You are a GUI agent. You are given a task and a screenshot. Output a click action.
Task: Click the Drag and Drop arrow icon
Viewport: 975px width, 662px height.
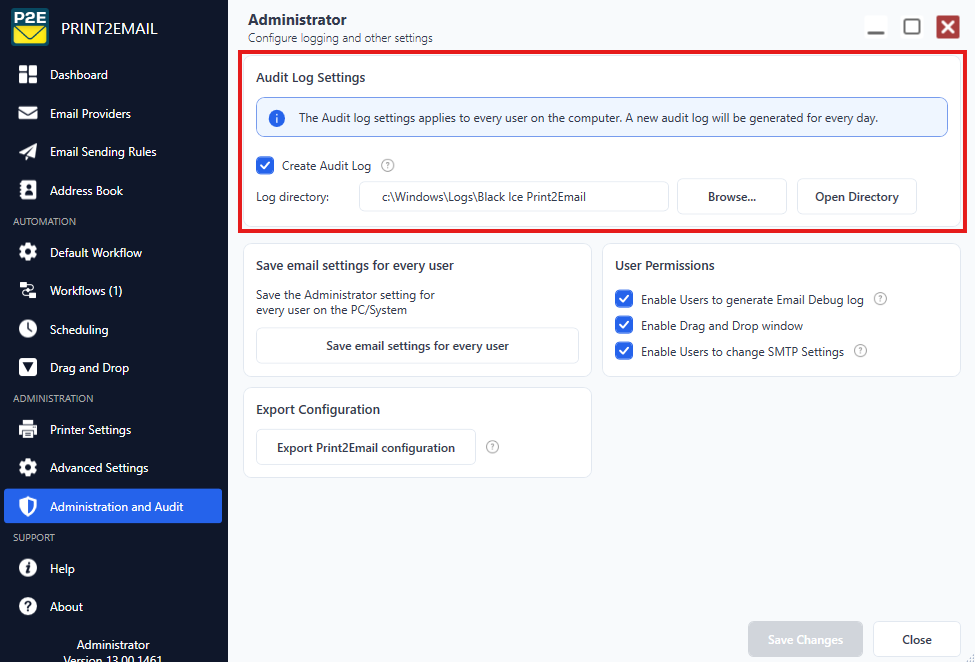(x=28, y=367)
